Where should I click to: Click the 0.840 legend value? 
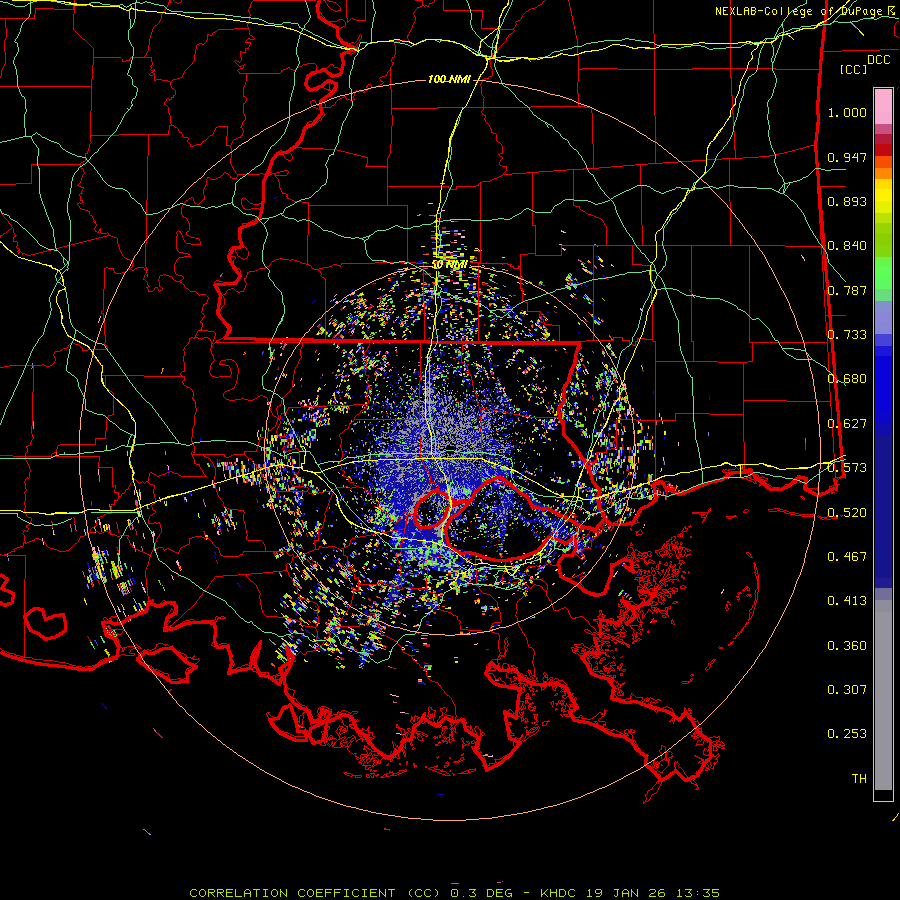pyautogui.click(x=847, y=246)
